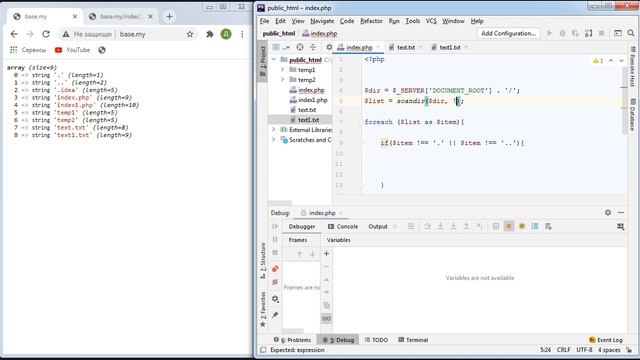Collapse the public_html project root
This screenshot has height=360, width=640.
(274, 60)
